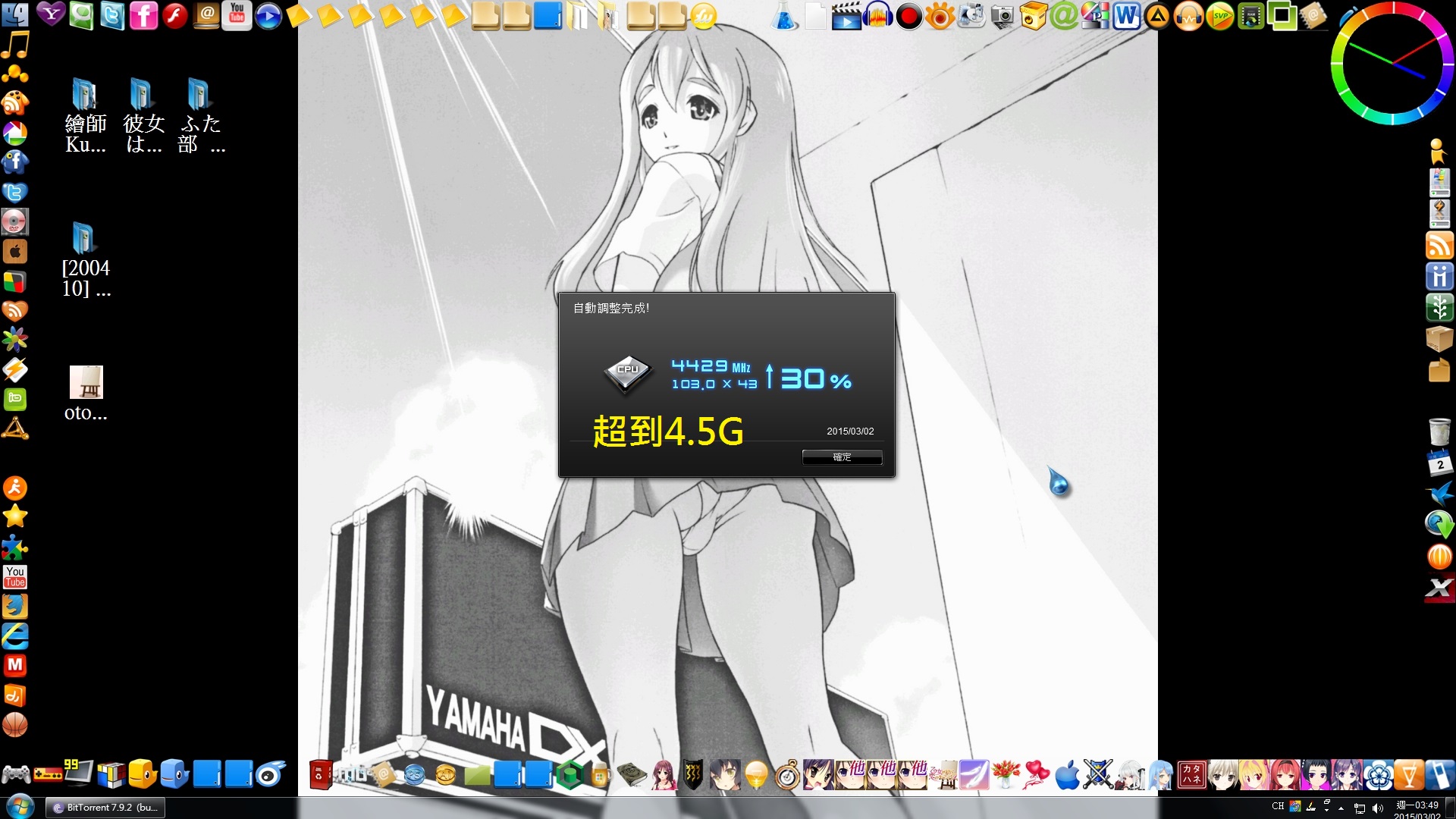1456x819 pixels.
Task: Open the Audacity headphones icon
Action: coord(877,15)
